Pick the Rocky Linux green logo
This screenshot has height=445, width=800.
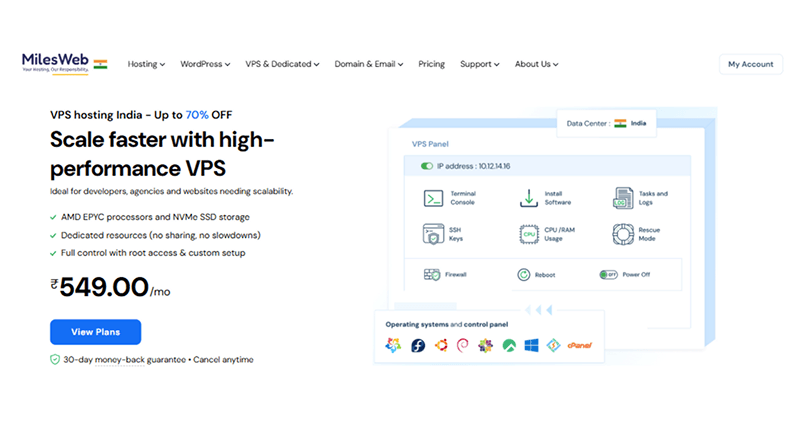509,345
